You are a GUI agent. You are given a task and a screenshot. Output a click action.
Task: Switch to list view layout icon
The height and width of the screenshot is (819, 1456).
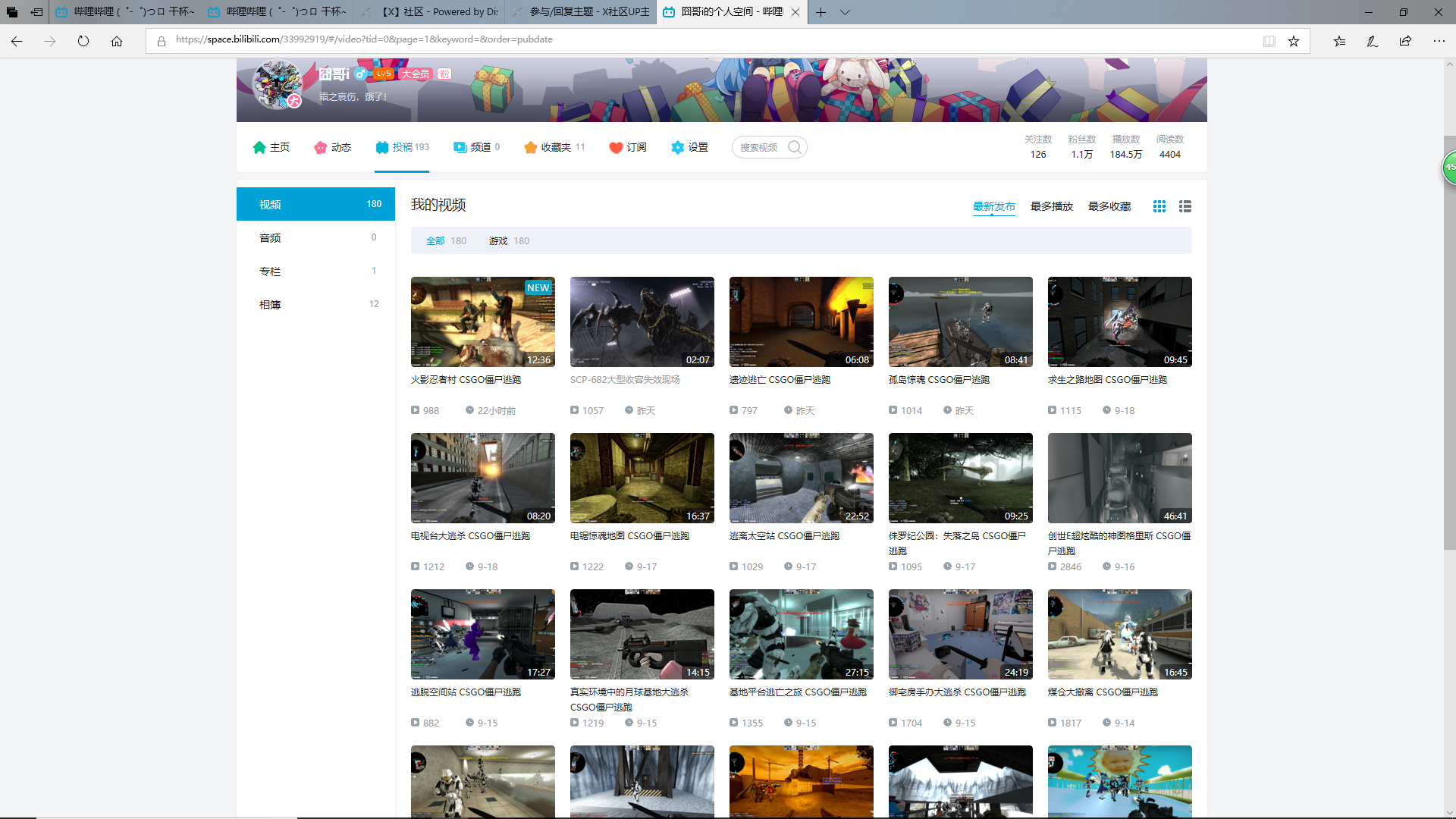(1185, 206)
